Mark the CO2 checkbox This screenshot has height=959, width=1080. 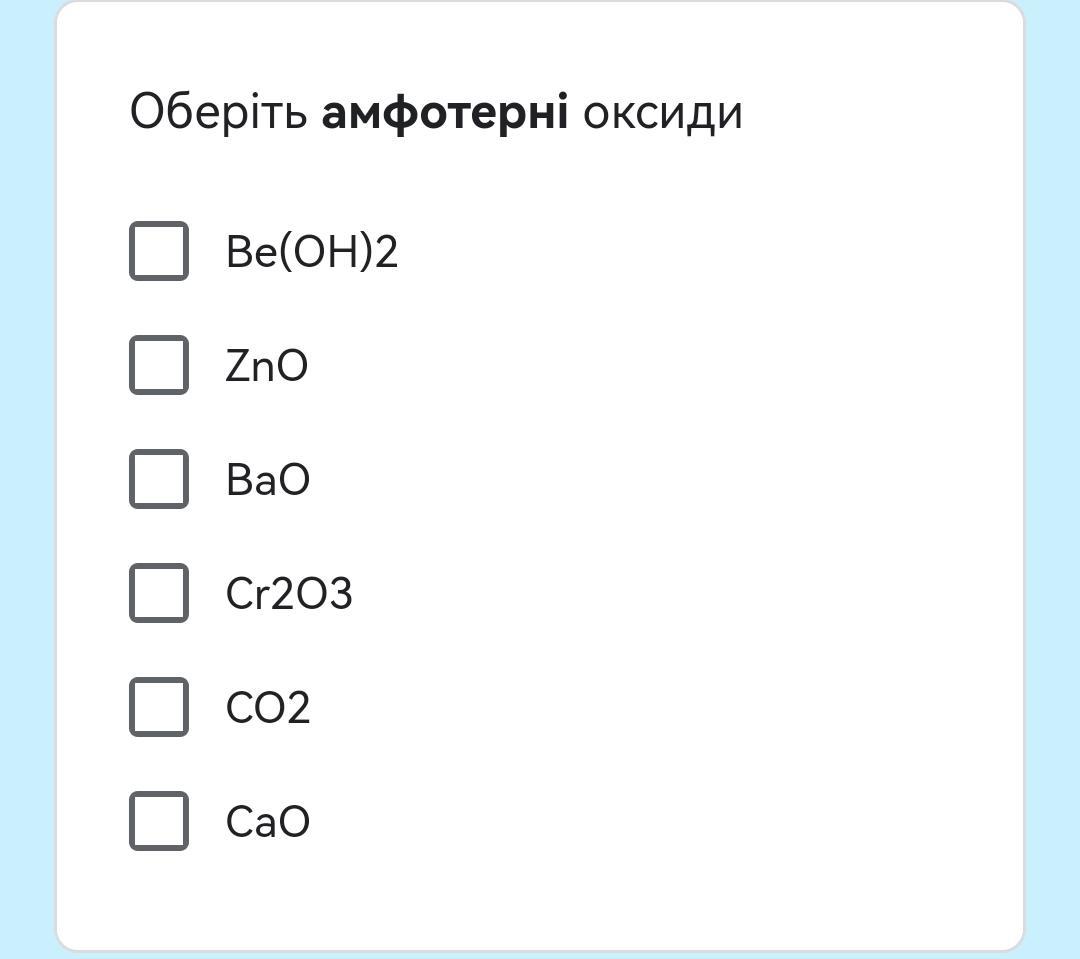click(x=159, y=707)
